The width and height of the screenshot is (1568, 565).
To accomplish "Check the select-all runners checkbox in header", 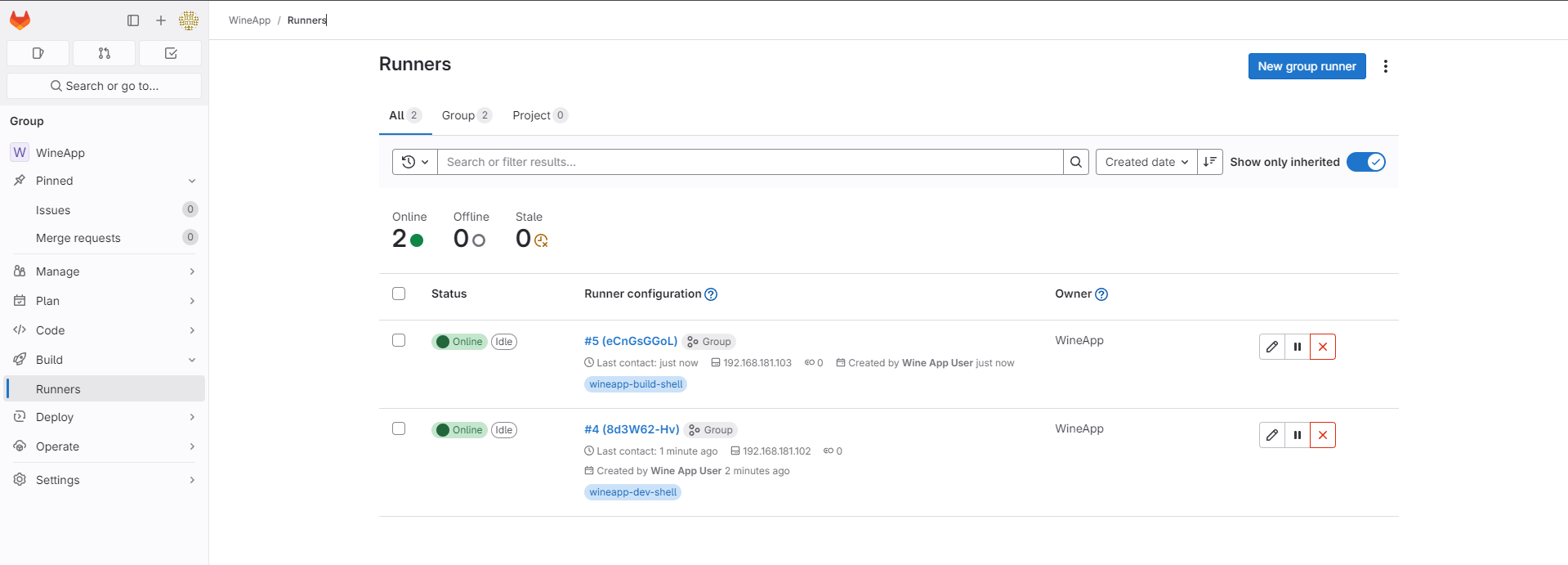I will [399, 294].
